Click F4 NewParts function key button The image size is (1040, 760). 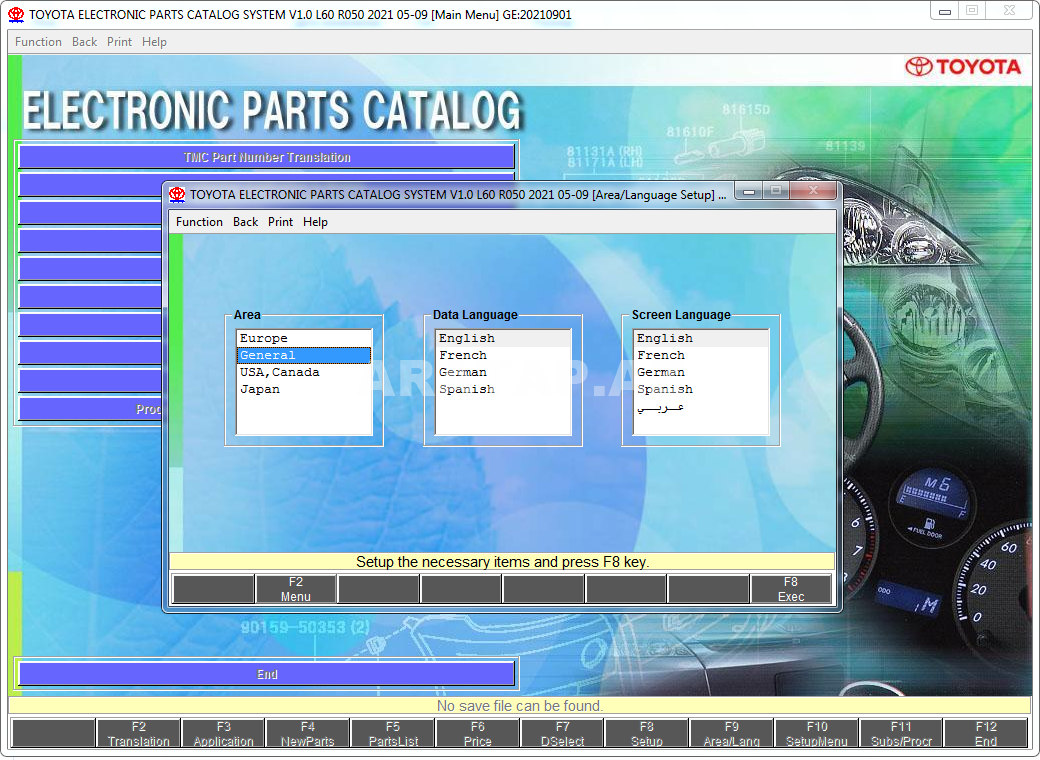[x=308, y=733]
